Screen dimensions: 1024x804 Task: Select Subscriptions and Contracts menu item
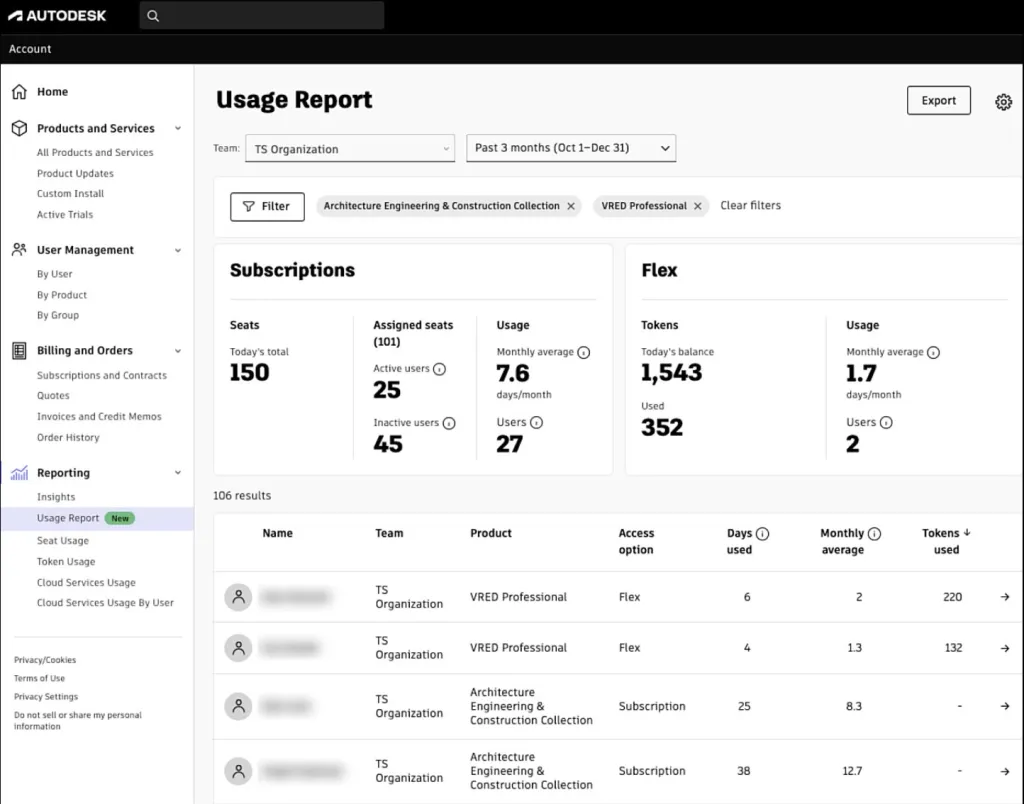[x=102, y=376]
